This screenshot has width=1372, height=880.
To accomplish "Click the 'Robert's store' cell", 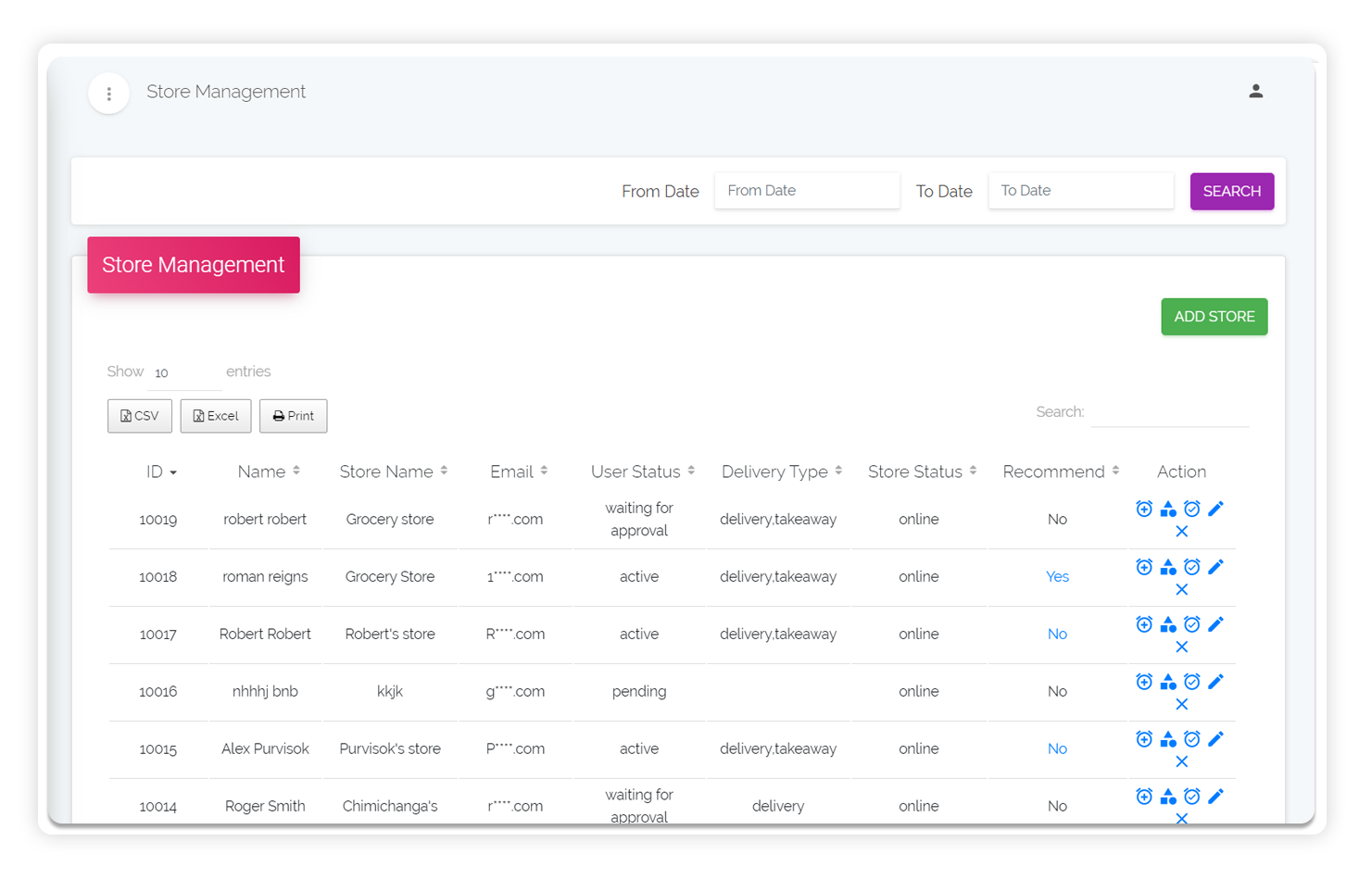I will (390, 635).
